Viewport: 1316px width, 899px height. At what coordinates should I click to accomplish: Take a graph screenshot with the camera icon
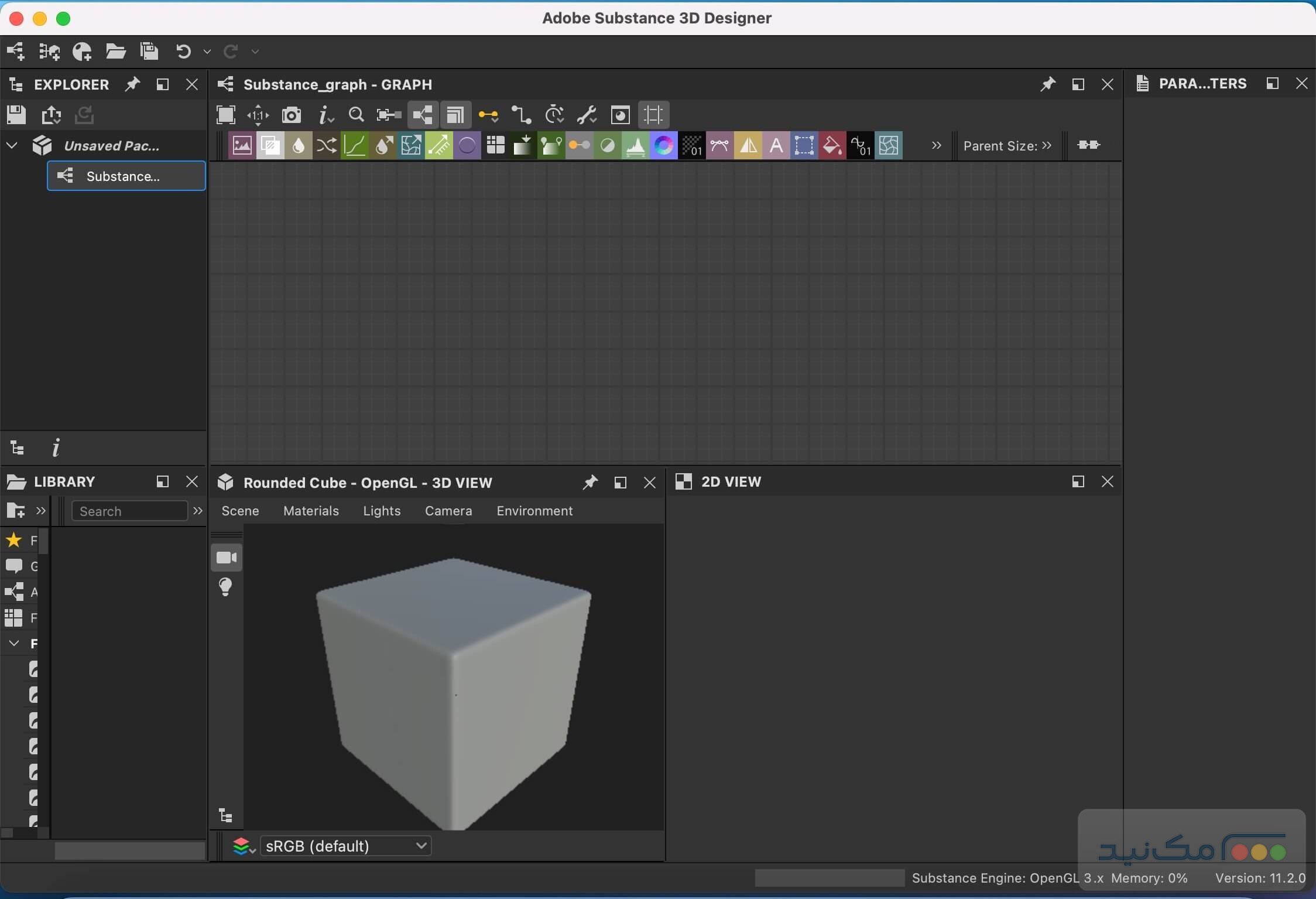[x=292, y=115]
